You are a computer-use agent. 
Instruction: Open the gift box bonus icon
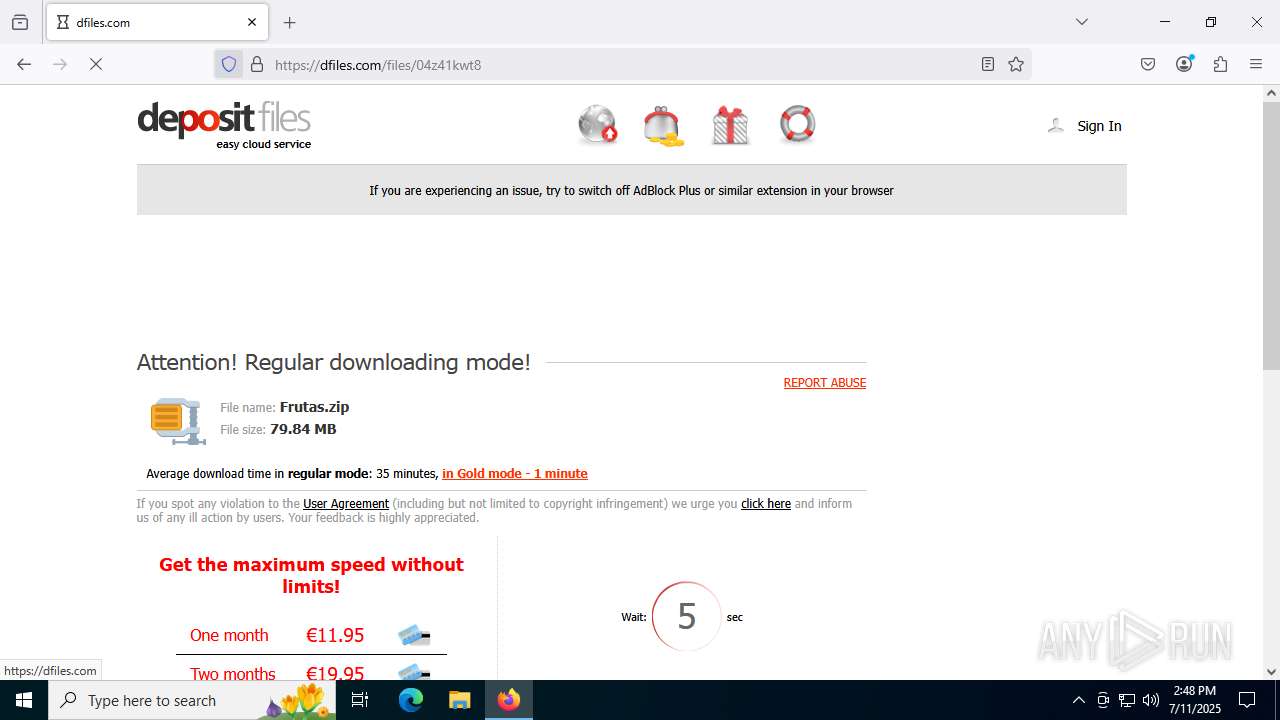(x=730, y=126)
